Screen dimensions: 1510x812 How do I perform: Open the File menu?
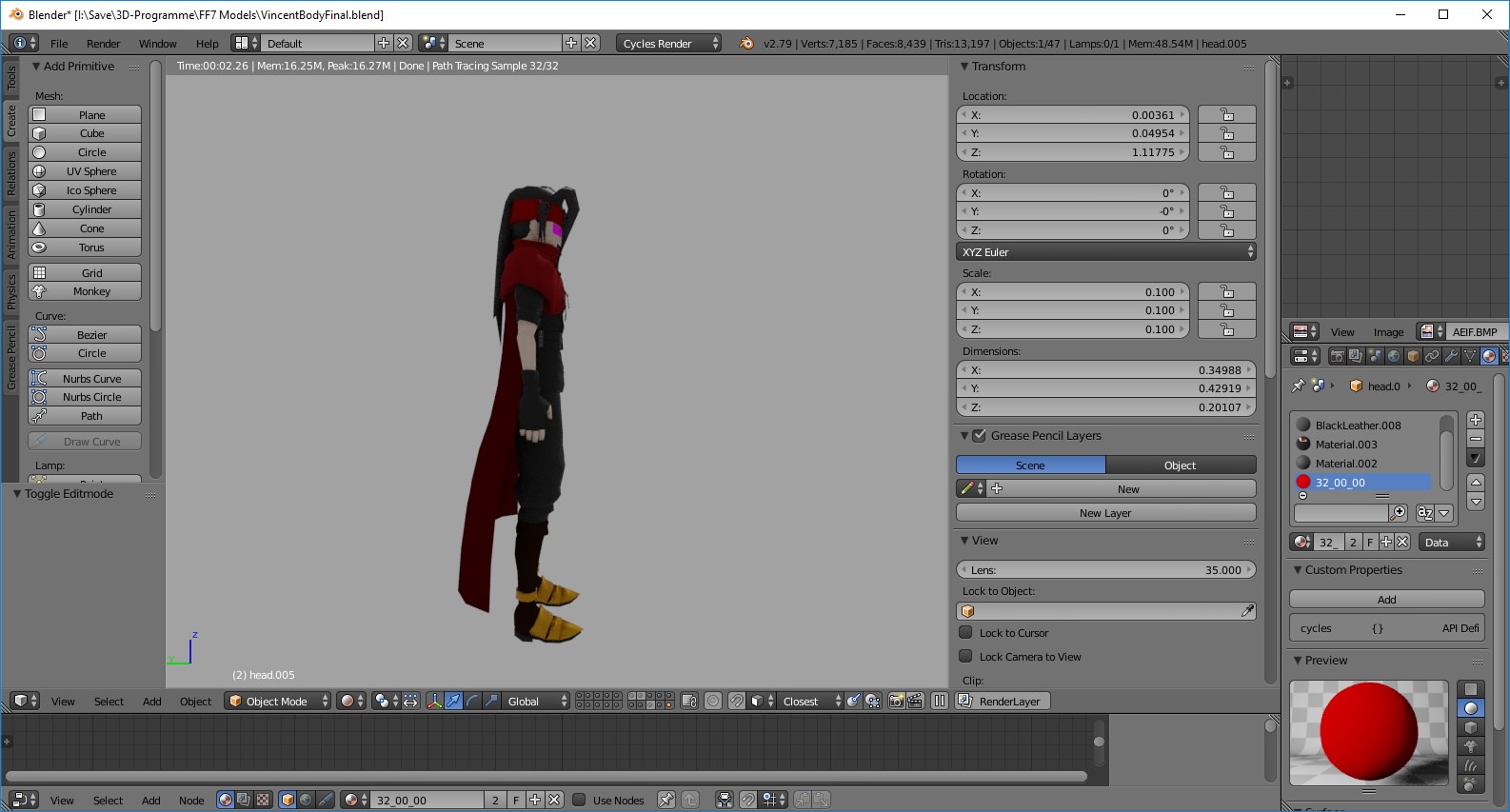tap(59, 44)
